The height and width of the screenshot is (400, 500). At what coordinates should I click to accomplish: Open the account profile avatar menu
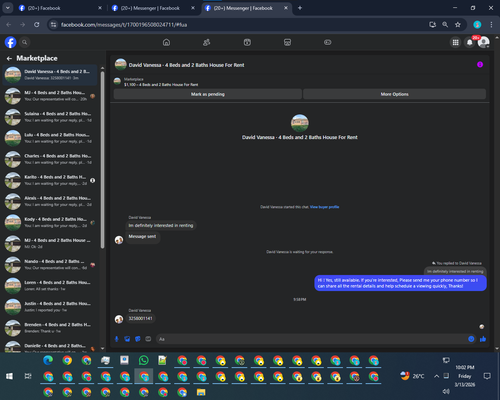point(484,42)
